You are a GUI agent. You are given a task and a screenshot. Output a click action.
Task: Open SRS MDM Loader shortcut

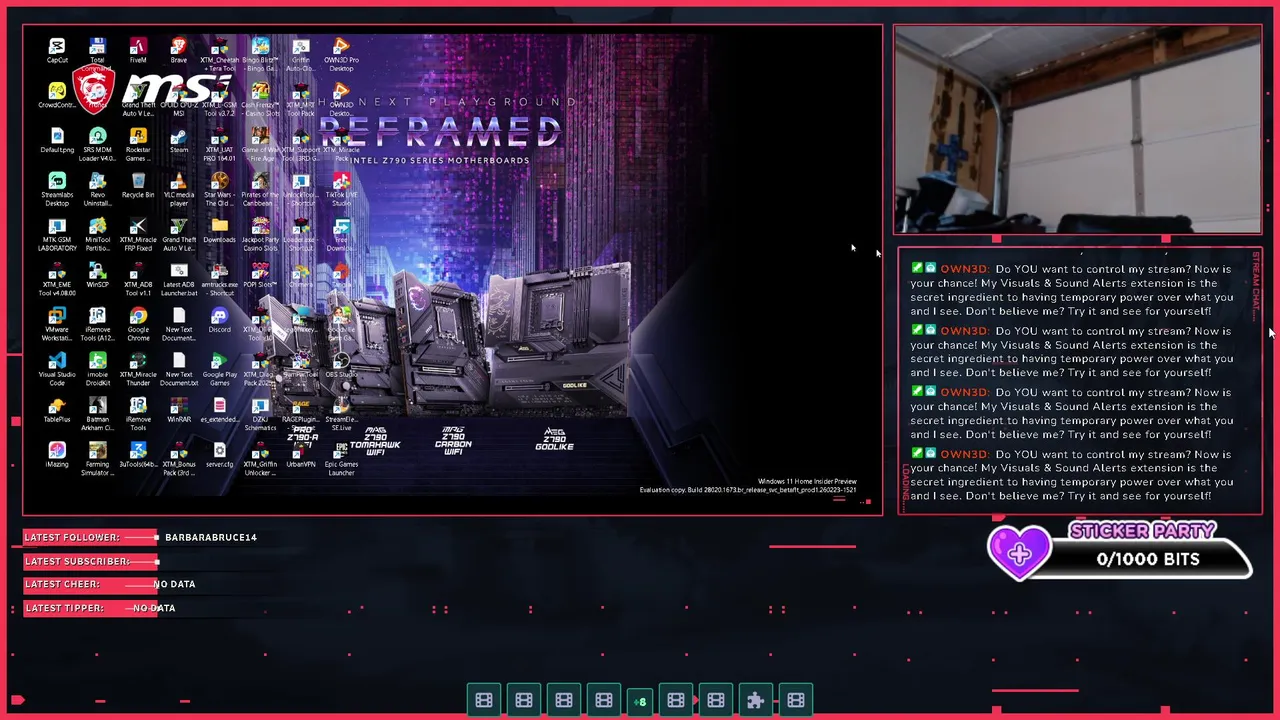[x=97, y=145]
